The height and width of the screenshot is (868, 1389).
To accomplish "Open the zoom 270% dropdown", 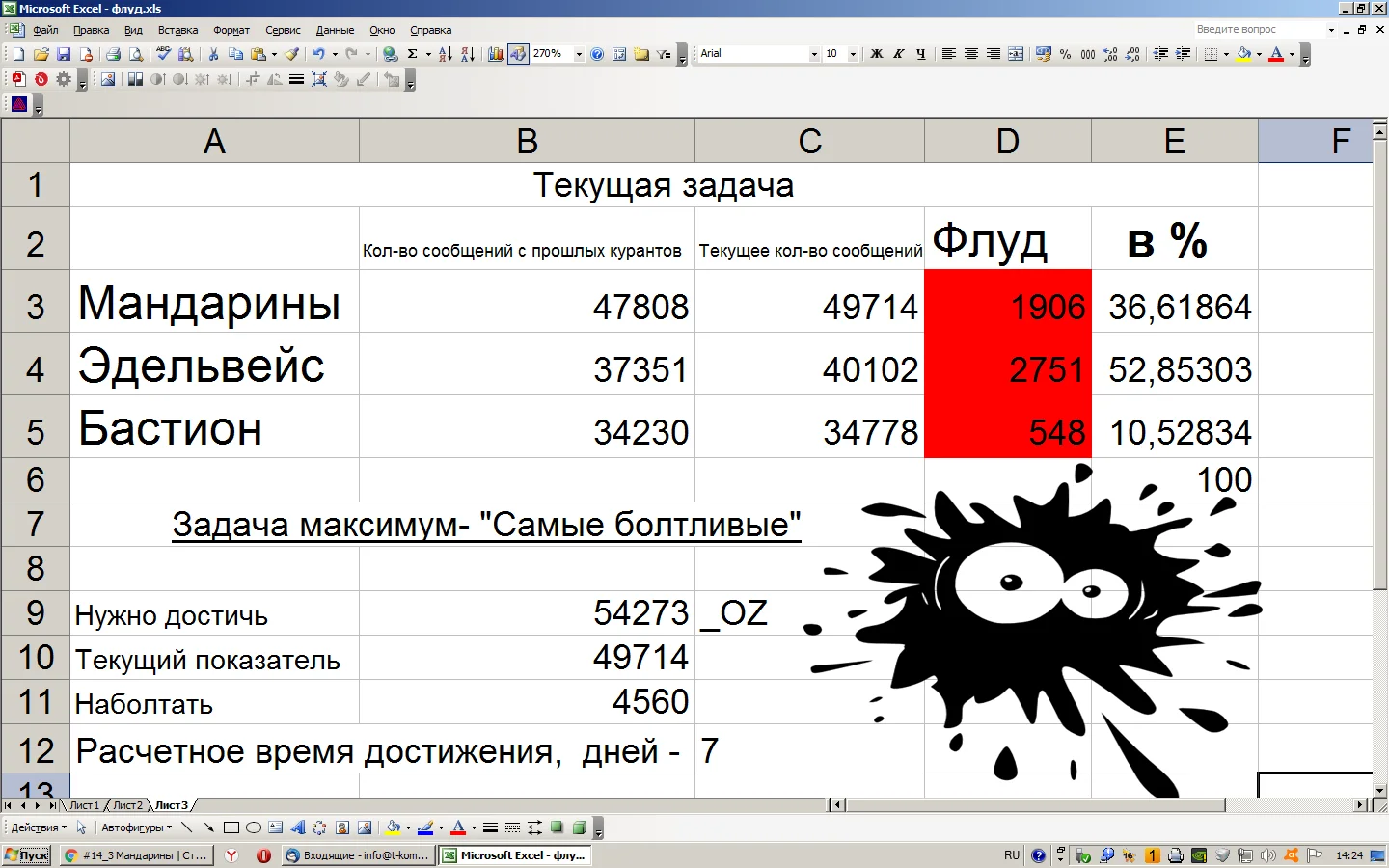I will (579, 54).
